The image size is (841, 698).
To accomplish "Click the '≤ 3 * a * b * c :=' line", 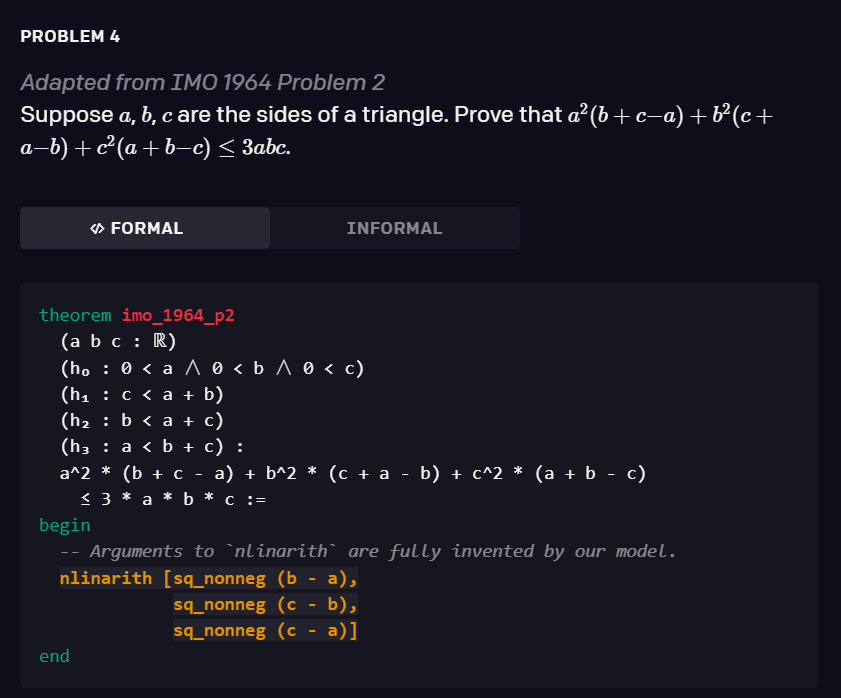I will click(x=172, y=498).
